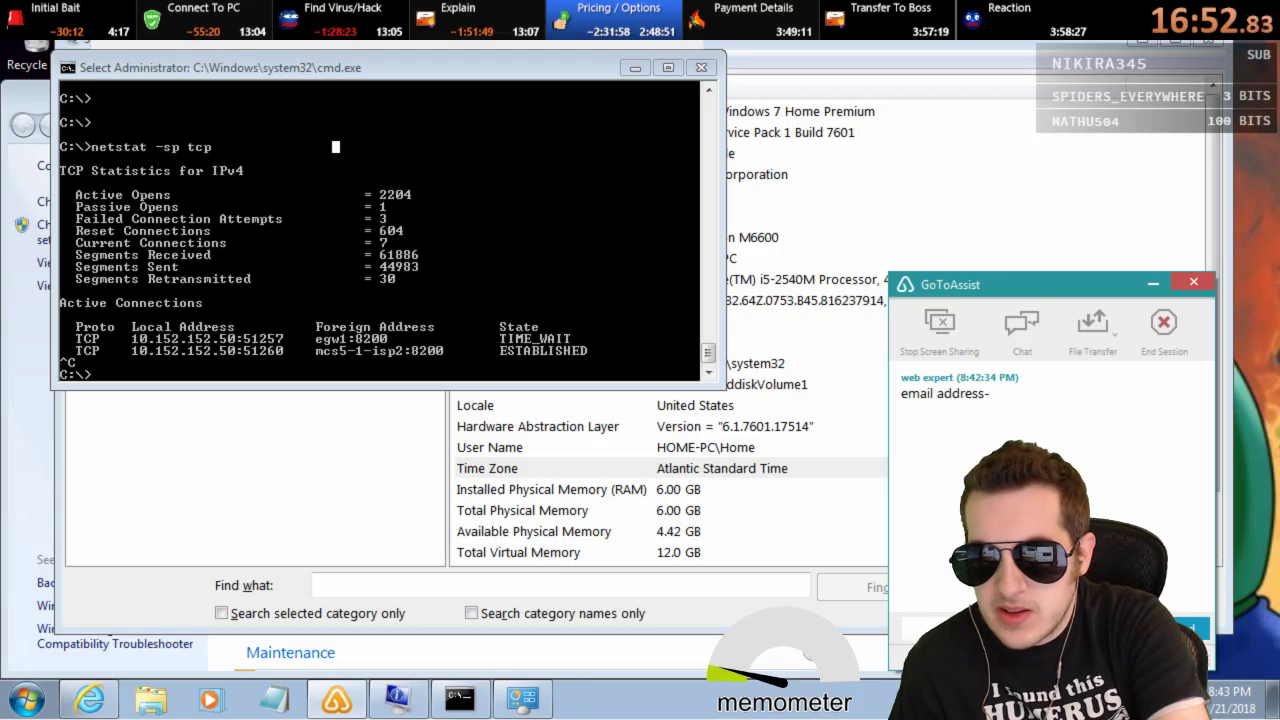This screenshot has width=1280, height=720.
Task: Select the Recycle Bin desktop icon
Action: (x=27, y=55)
